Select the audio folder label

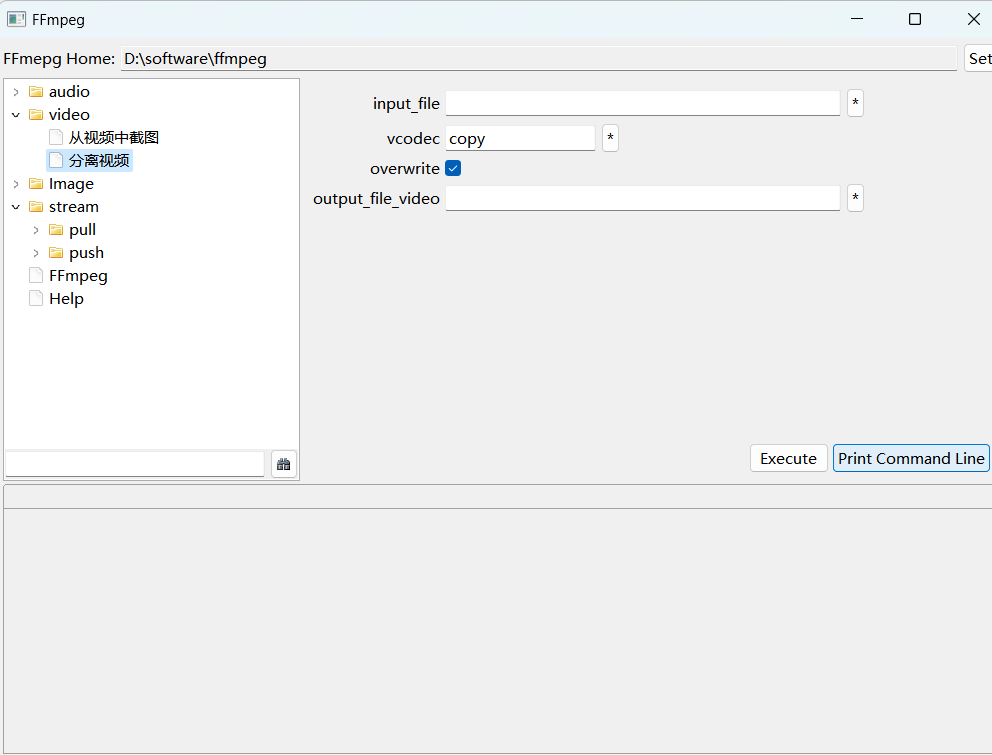(x=70, y=92)
